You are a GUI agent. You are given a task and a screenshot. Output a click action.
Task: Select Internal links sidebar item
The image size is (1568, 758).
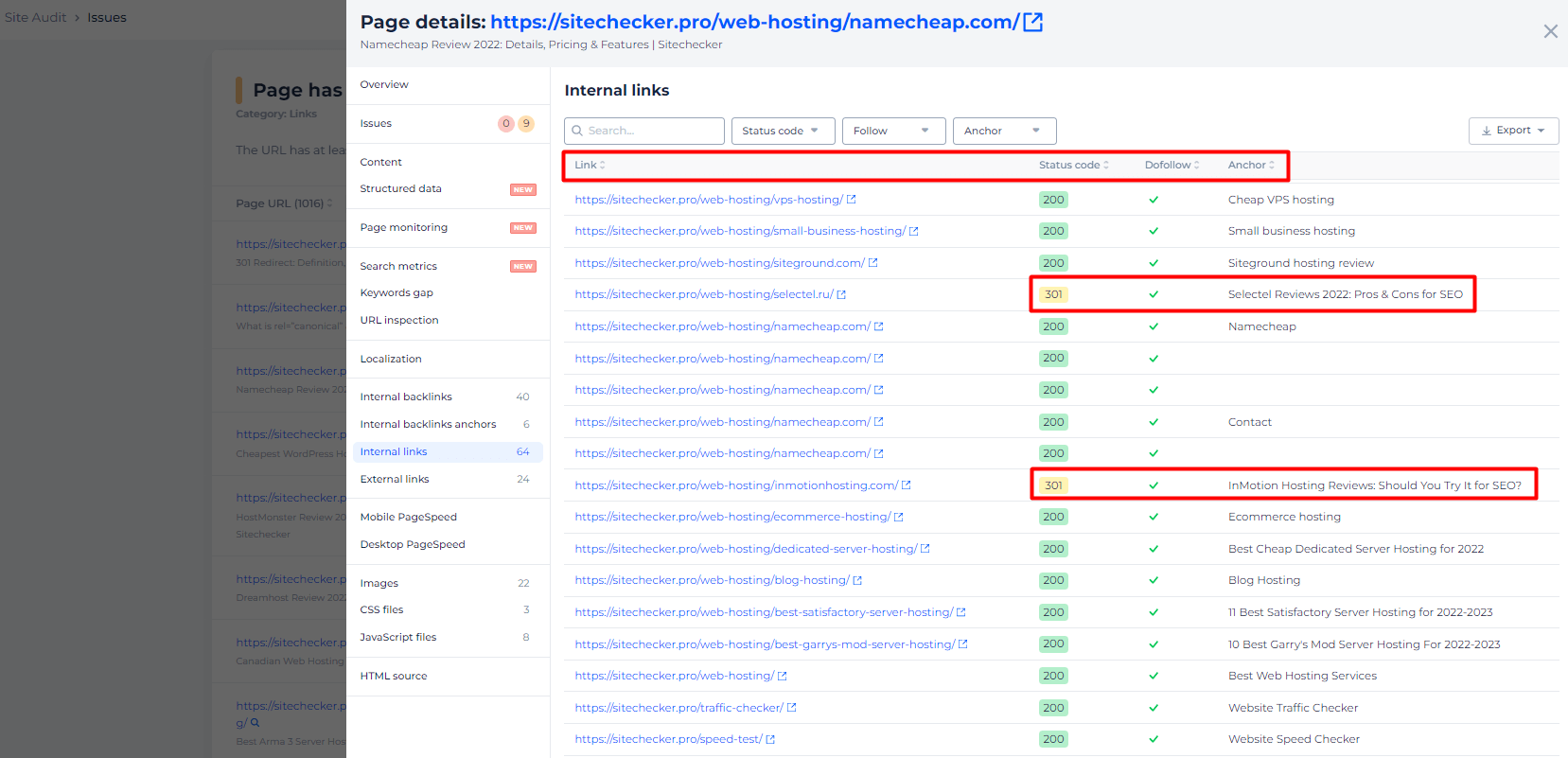(448, 451)
